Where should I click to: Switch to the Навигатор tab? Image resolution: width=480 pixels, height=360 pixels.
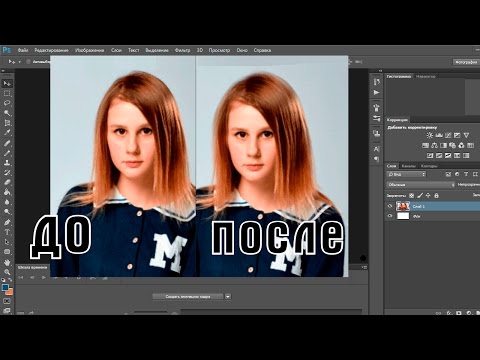pos(426,76)
